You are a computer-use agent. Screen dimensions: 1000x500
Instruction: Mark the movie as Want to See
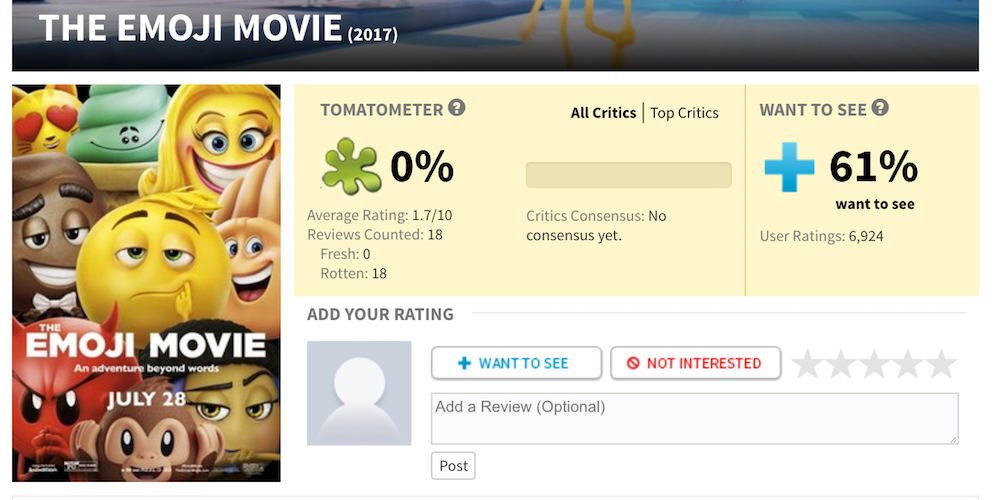[516, 363]
